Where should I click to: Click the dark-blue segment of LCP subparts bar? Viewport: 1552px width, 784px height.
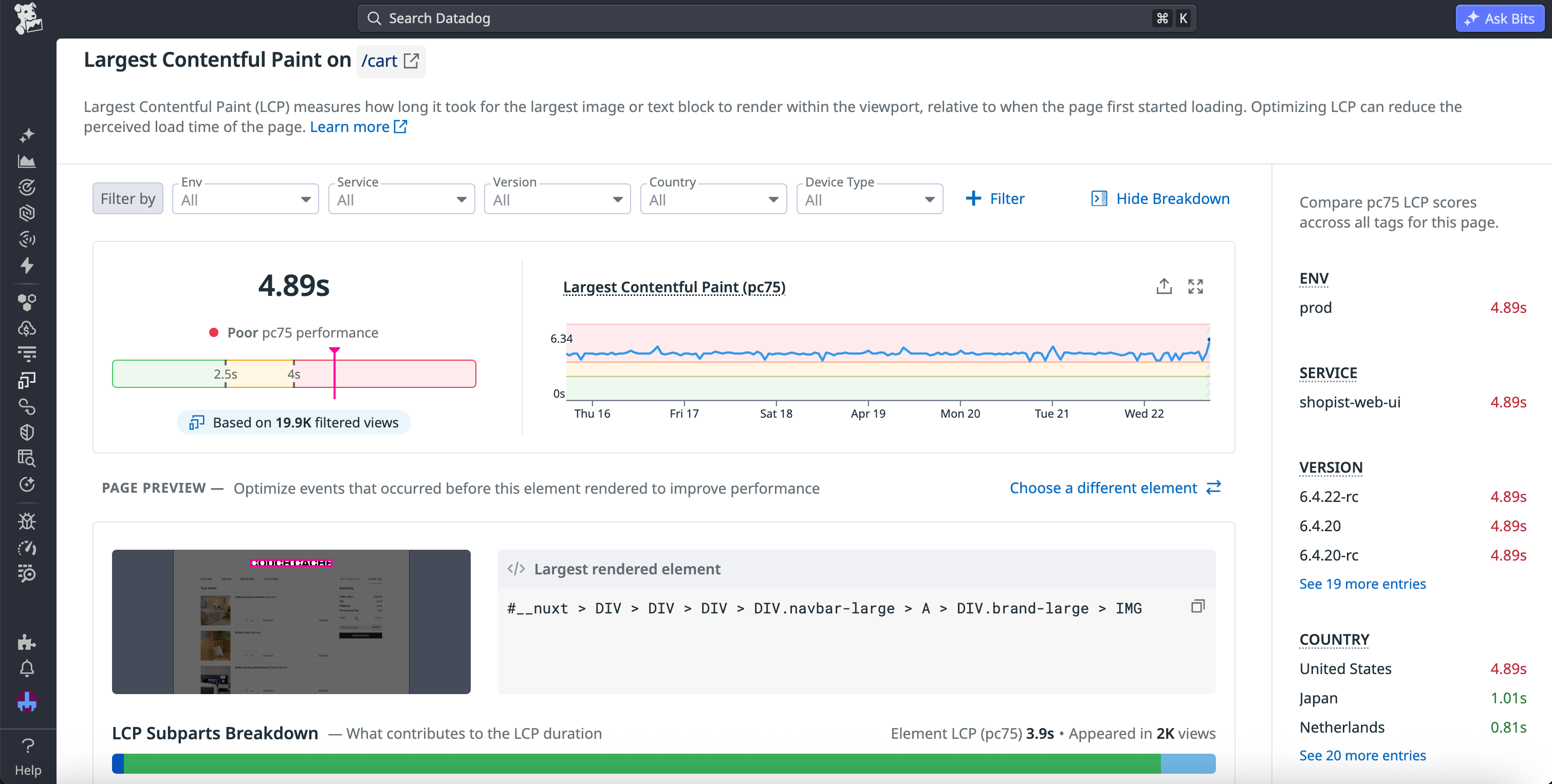point(118,763)
